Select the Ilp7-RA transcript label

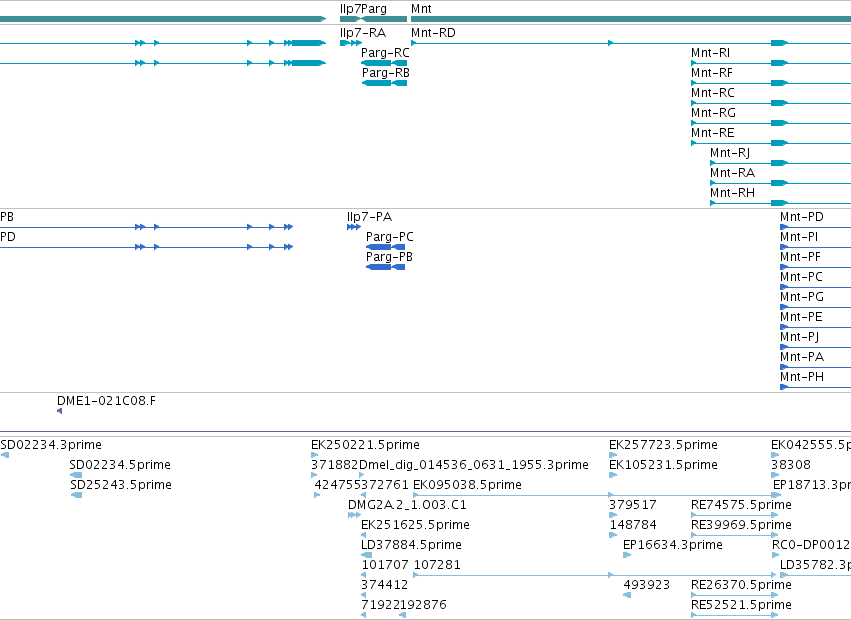tap(363, 33)
